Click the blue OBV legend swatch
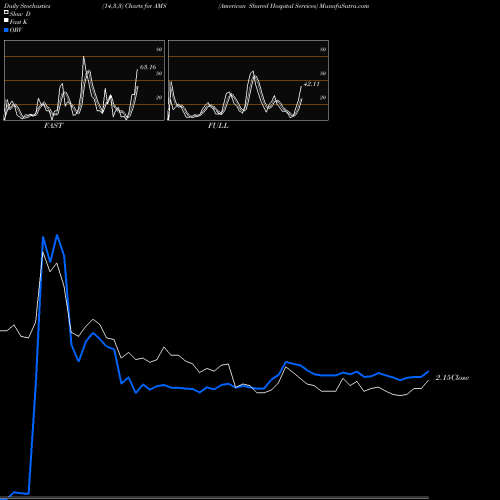This screenshot has width=500, height=500. click(6, 30)
